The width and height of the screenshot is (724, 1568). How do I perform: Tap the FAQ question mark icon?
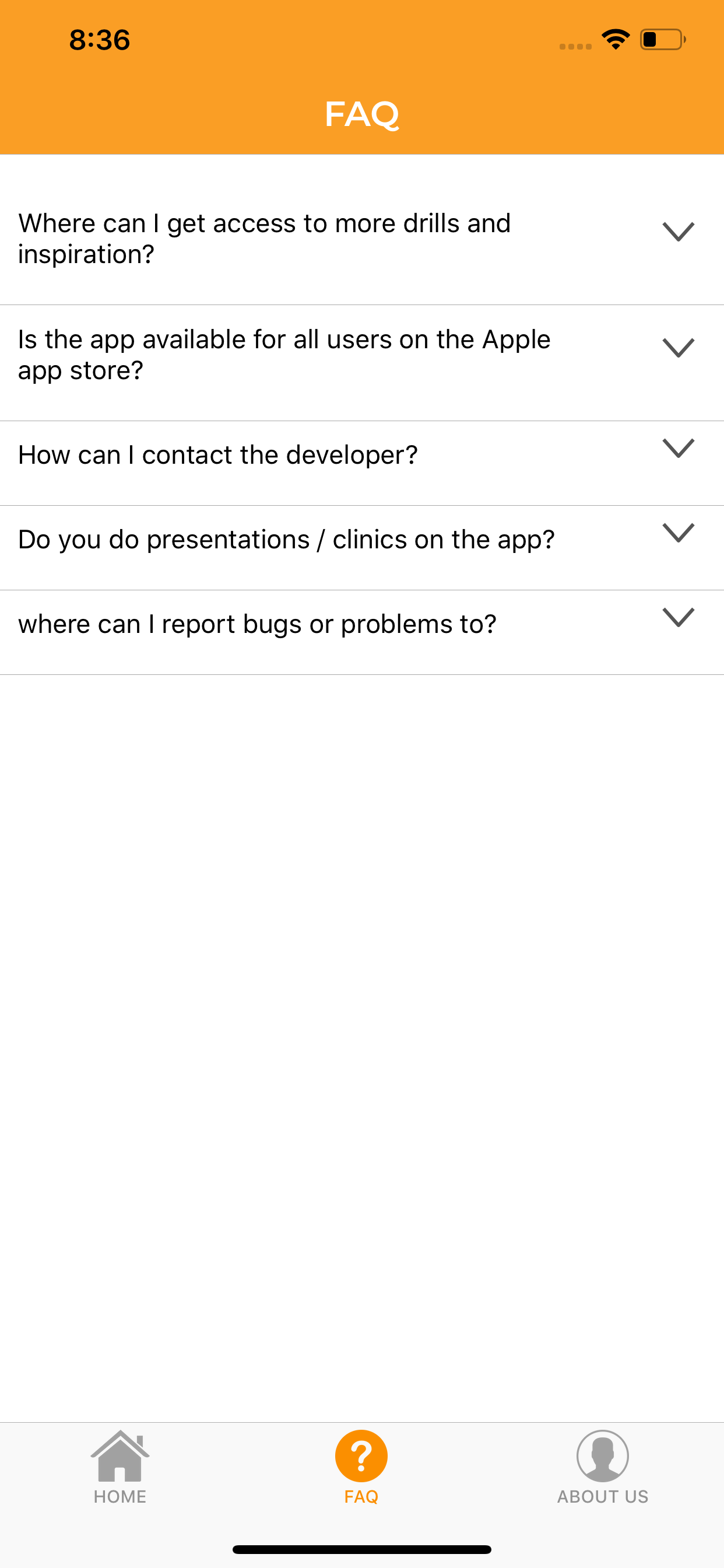(x=361, y=1456)
